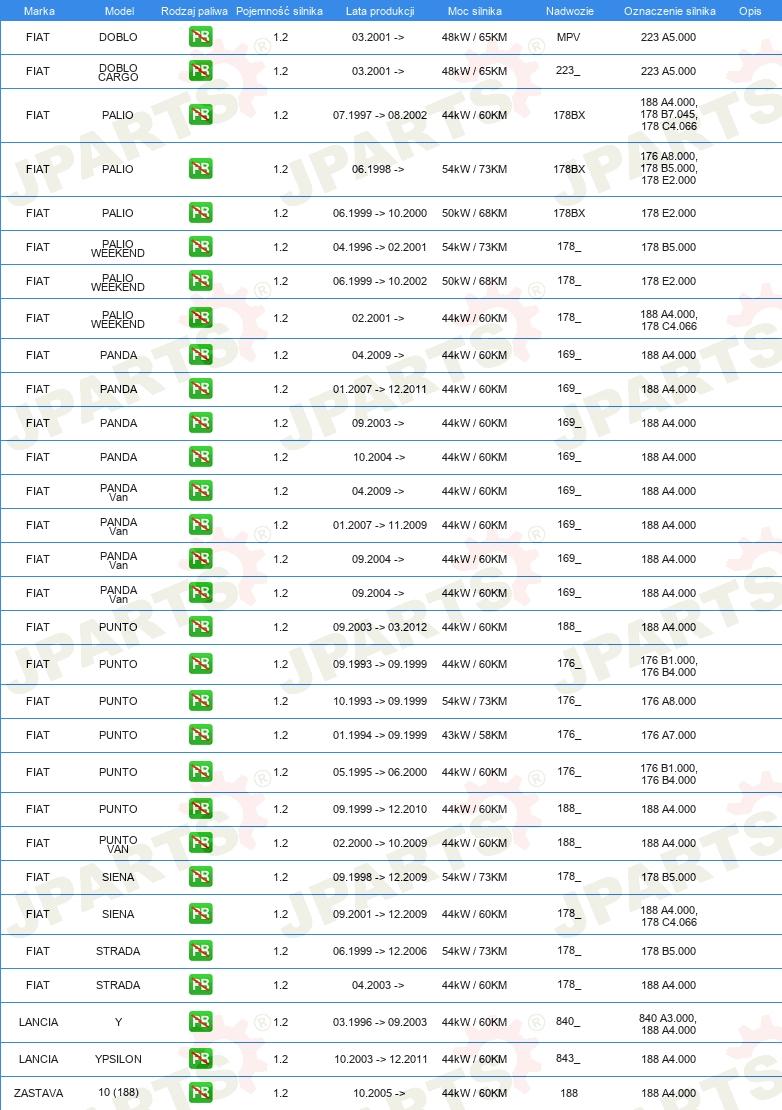Click the Model column header
782x1110 pixels.
coord(119,11)
